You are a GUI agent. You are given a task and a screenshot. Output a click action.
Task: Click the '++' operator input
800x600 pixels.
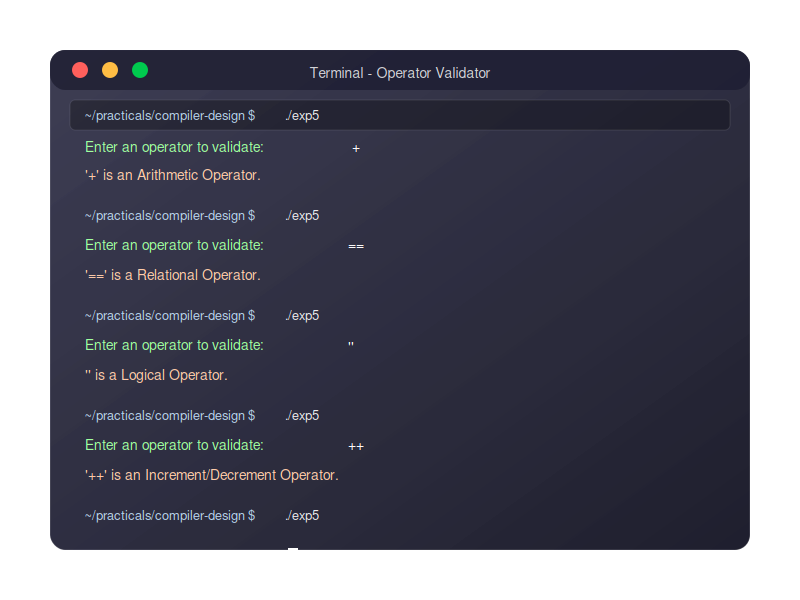tap(356, 446)
